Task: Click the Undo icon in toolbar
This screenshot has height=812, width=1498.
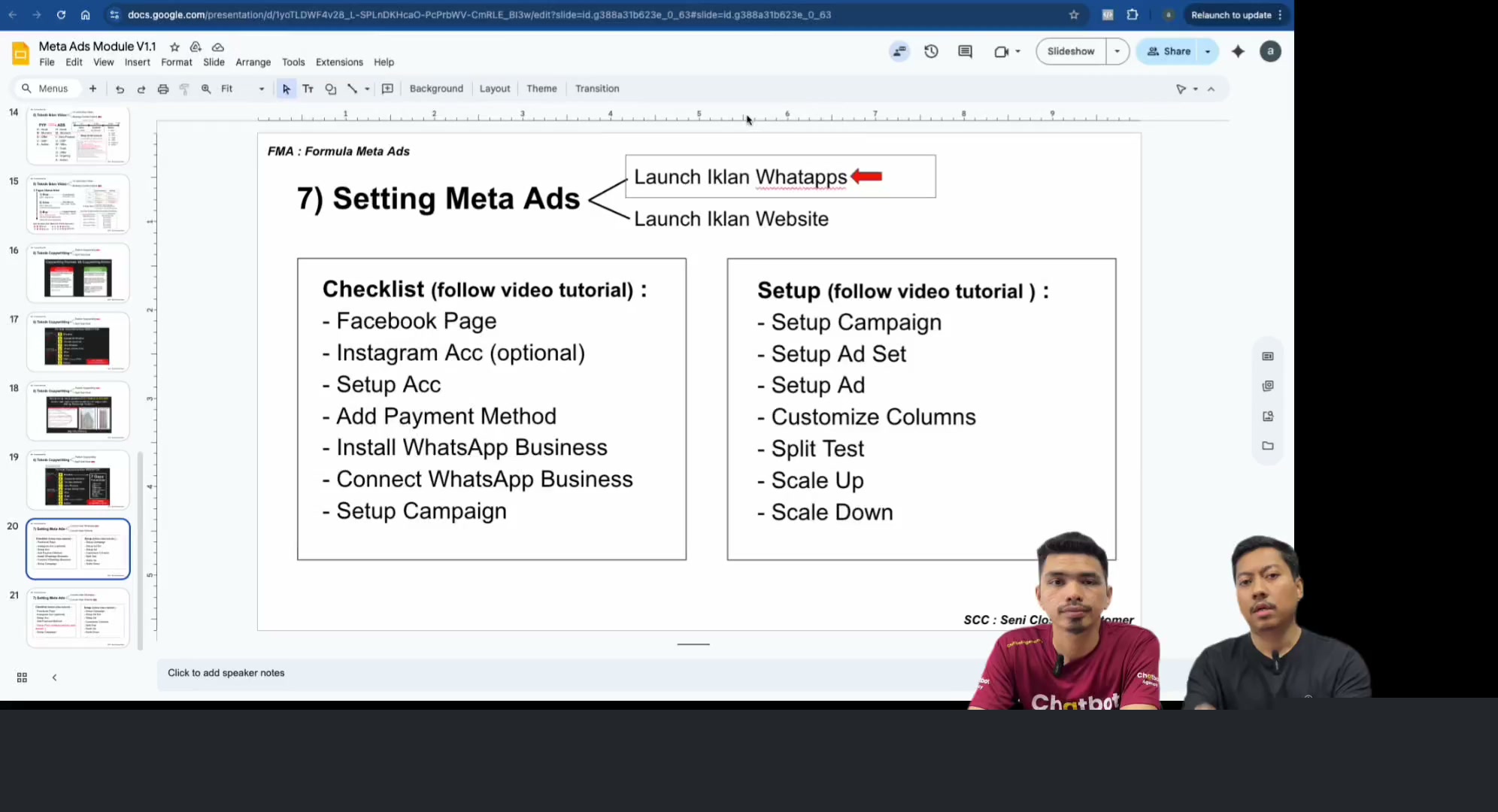Action: 120,89
